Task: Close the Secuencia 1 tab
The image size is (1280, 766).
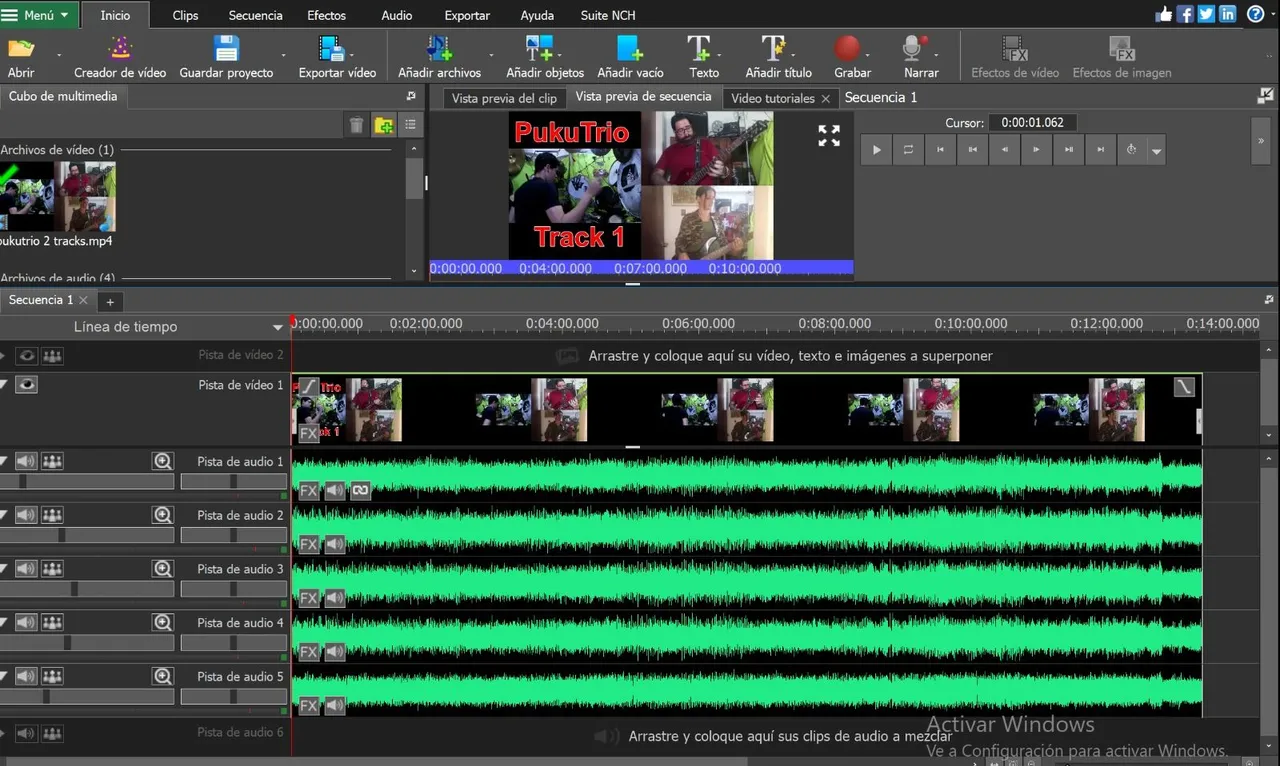Action: click(x=83, y=300)
